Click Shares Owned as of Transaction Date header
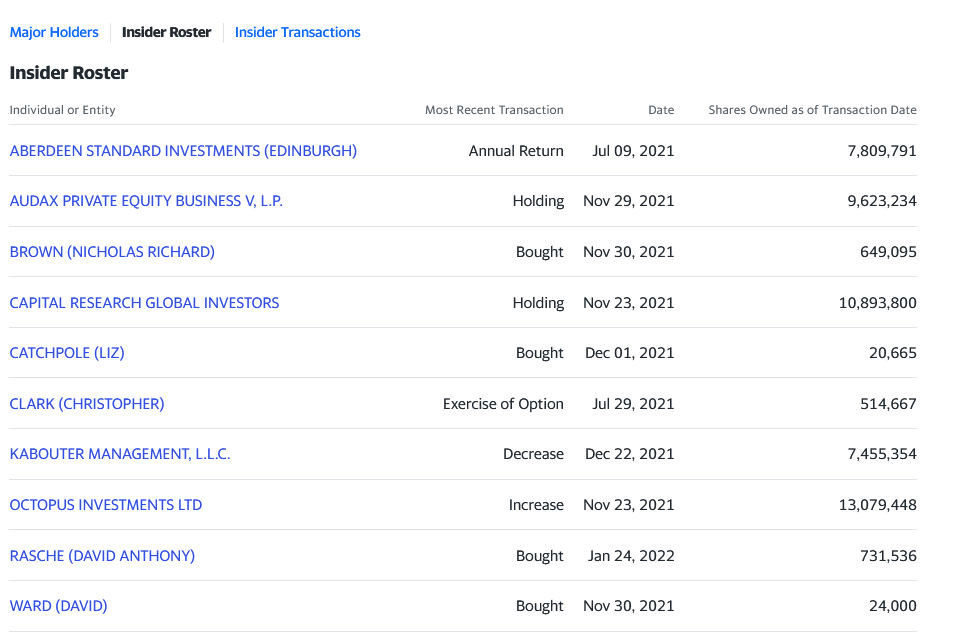 (x=813, y=110)
